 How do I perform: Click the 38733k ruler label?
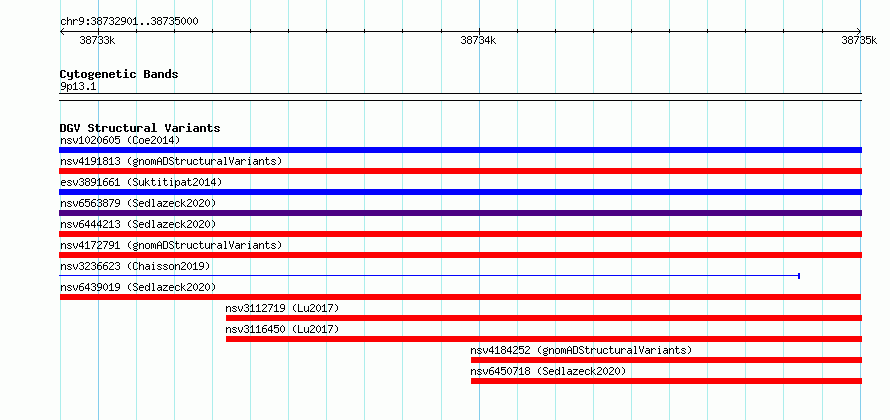(98, 40)
